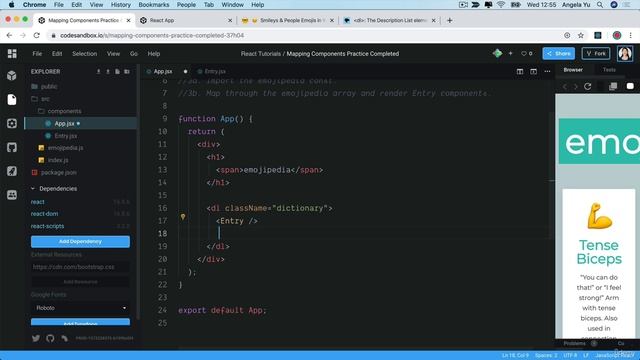Click the Add Resource button
Image resolution: width=640 pixels, height=360 pixels.
pos(80,282)
